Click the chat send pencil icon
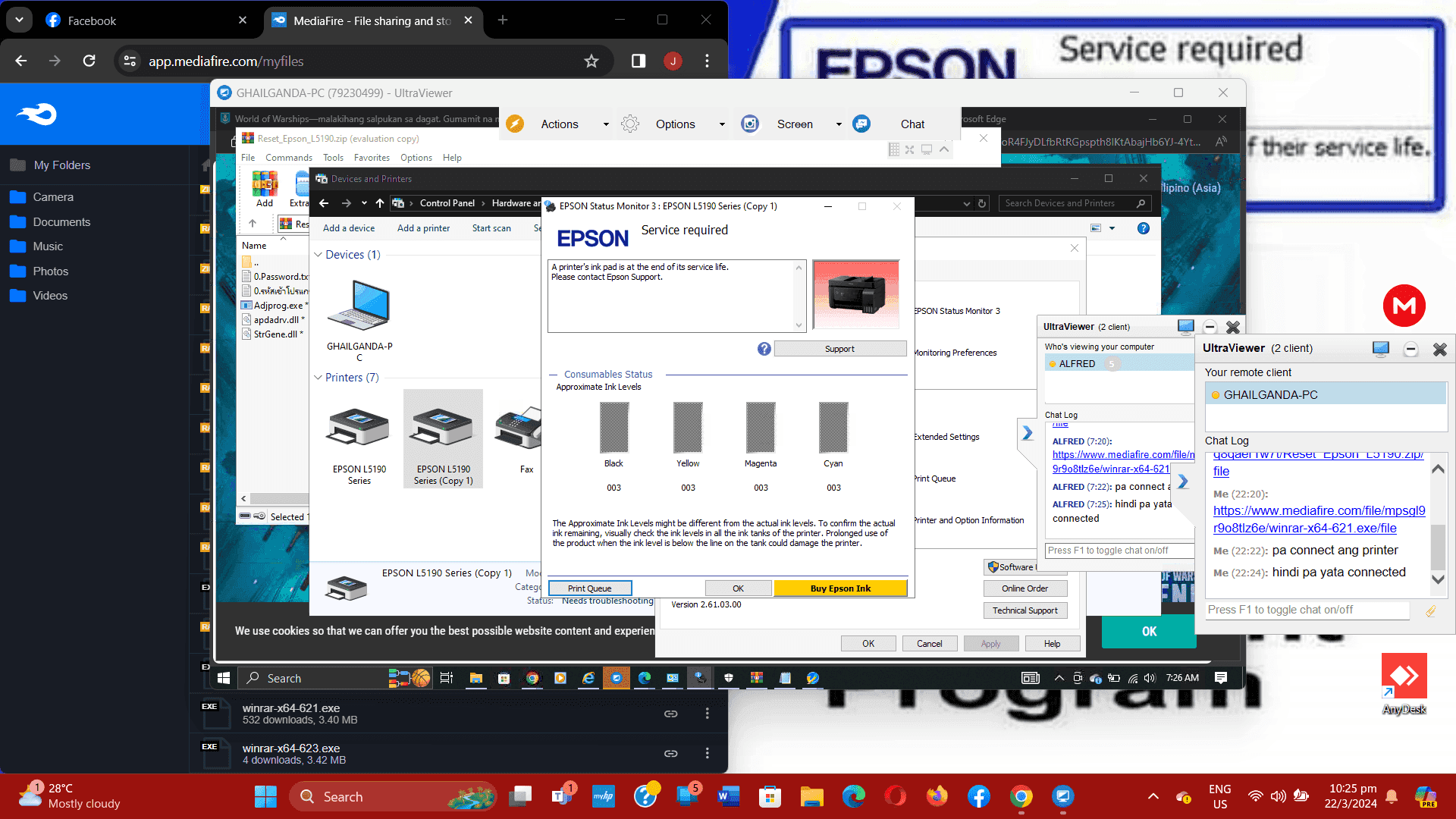Viewport: 1456px width, 819px height. 1430,610
